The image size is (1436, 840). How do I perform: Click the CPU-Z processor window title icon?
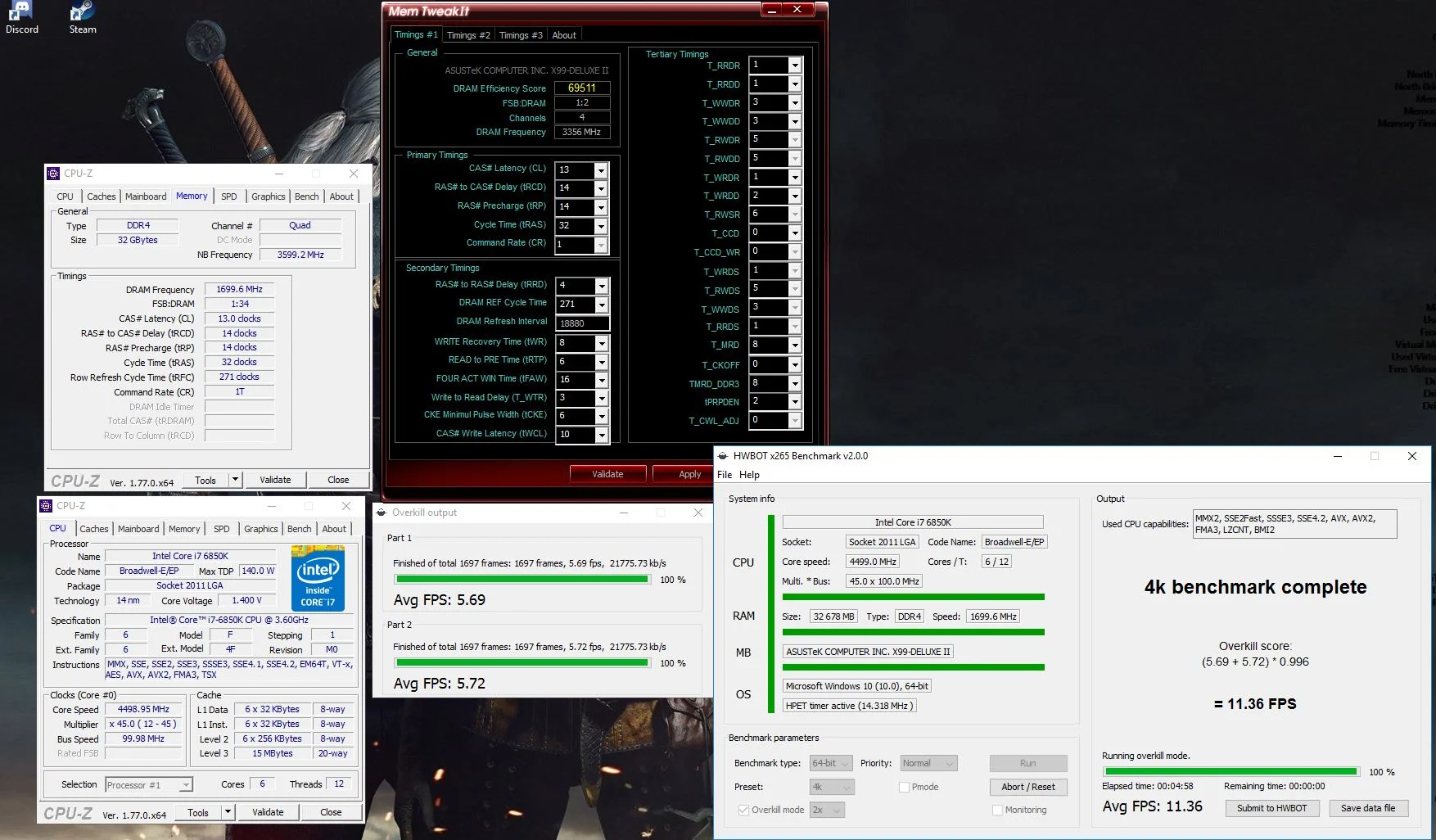click(x=46, y=506)
